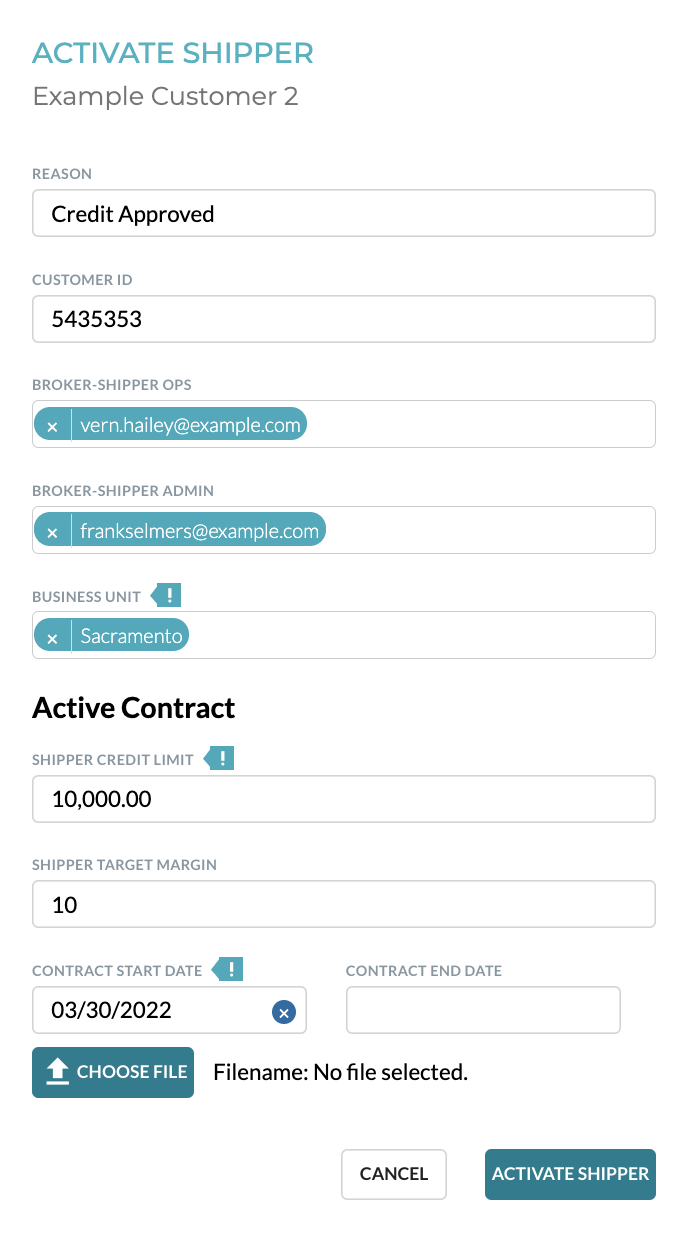Click the Shipper Target Margin field
688x1234 pixels.
(344, 904)
